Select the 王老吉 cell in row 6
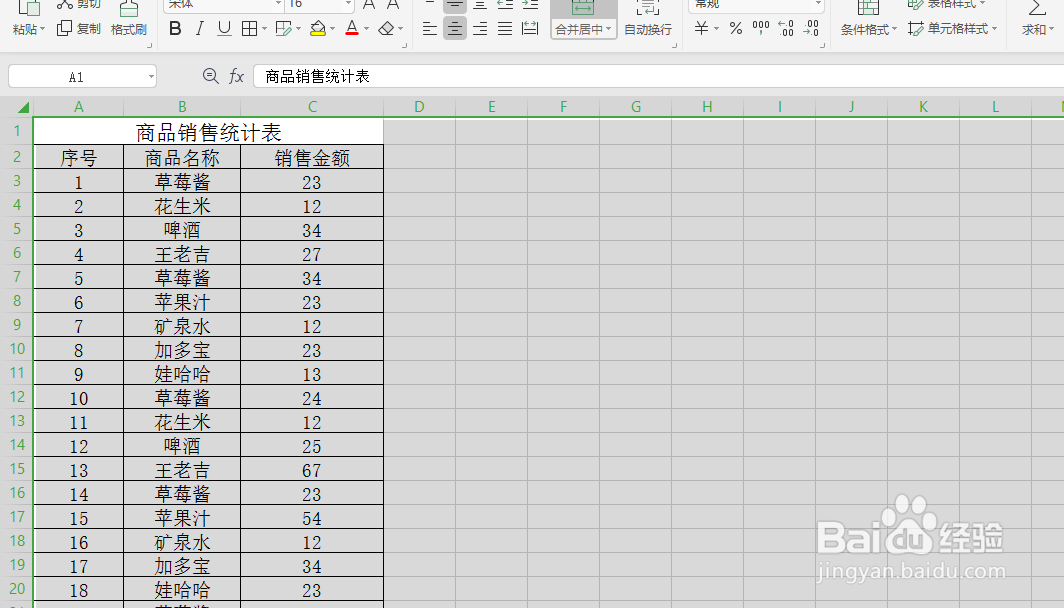Image resolution: width=1064 pixels, height=608 pixels. coord(182,254)
